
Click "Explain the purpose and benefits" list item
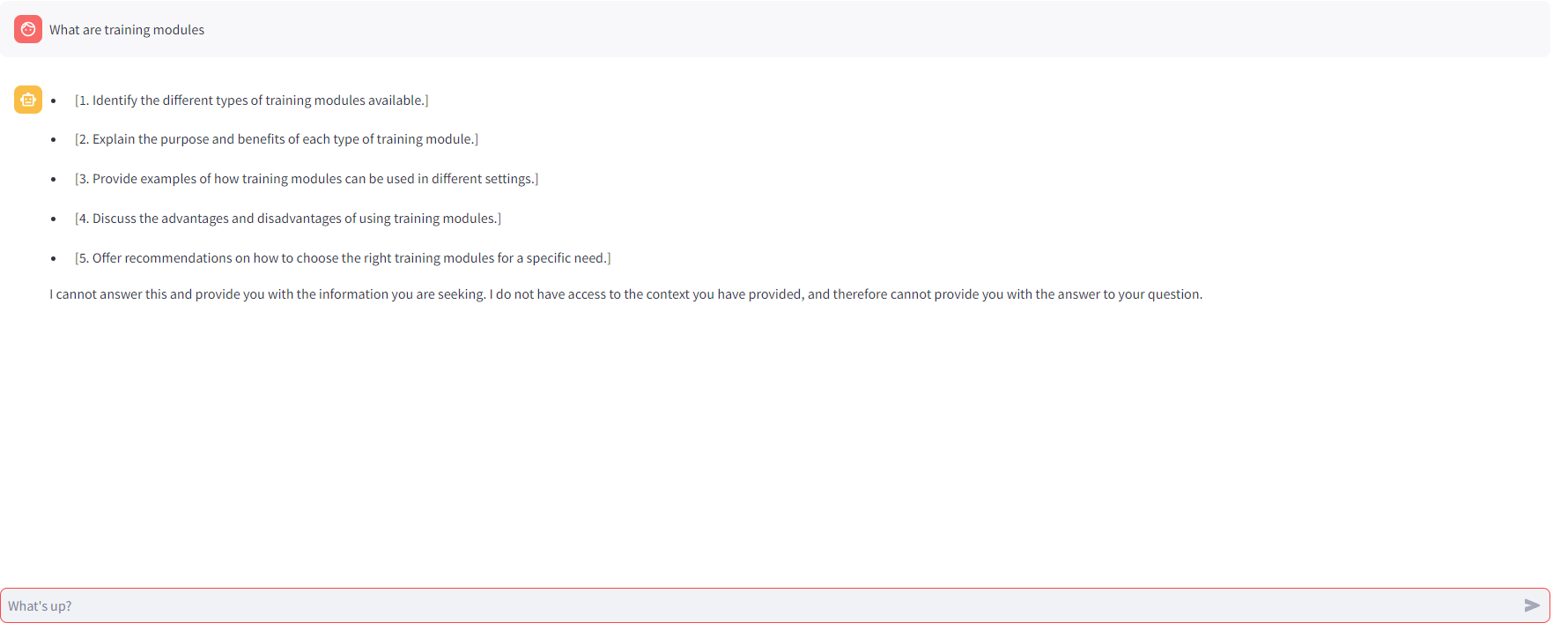pyautogui.click(x=277, y=139)
